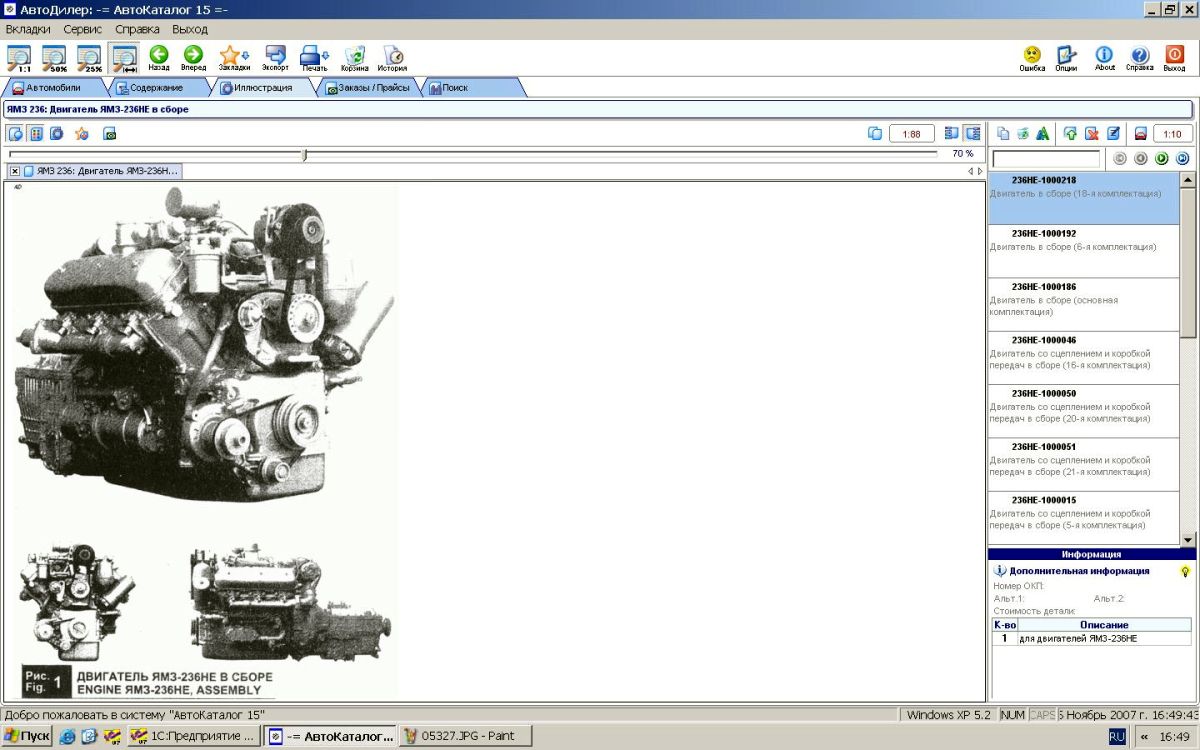Select part 236НЕ-1000015 in the list
Viewport: 1200px width, 750px height.
[1084, 517]
